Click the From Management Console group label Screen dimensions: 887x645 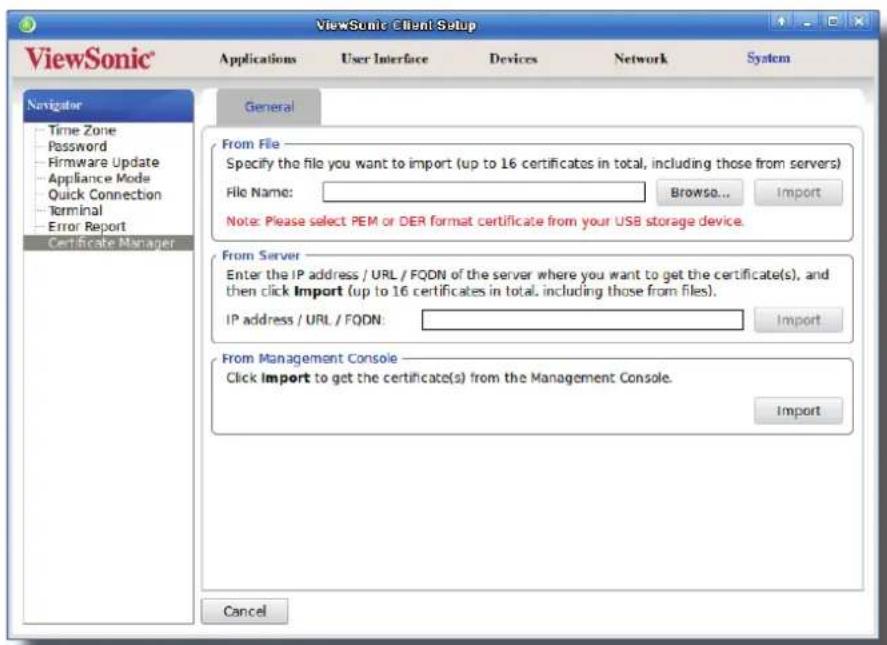[x=309, y=359]
